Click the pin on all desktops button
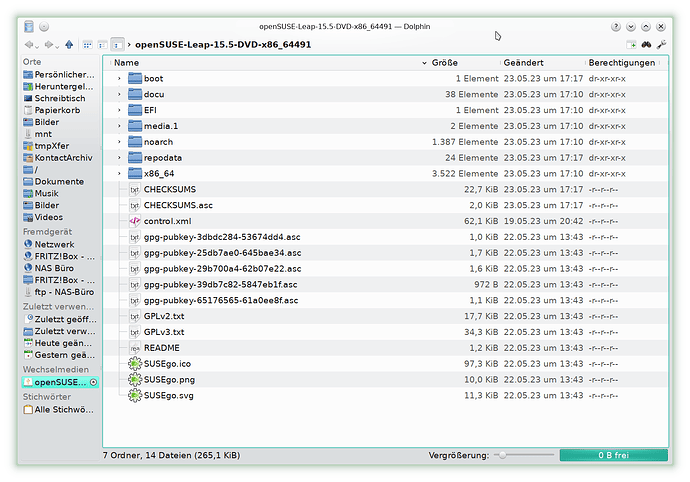 coord(44,26)
